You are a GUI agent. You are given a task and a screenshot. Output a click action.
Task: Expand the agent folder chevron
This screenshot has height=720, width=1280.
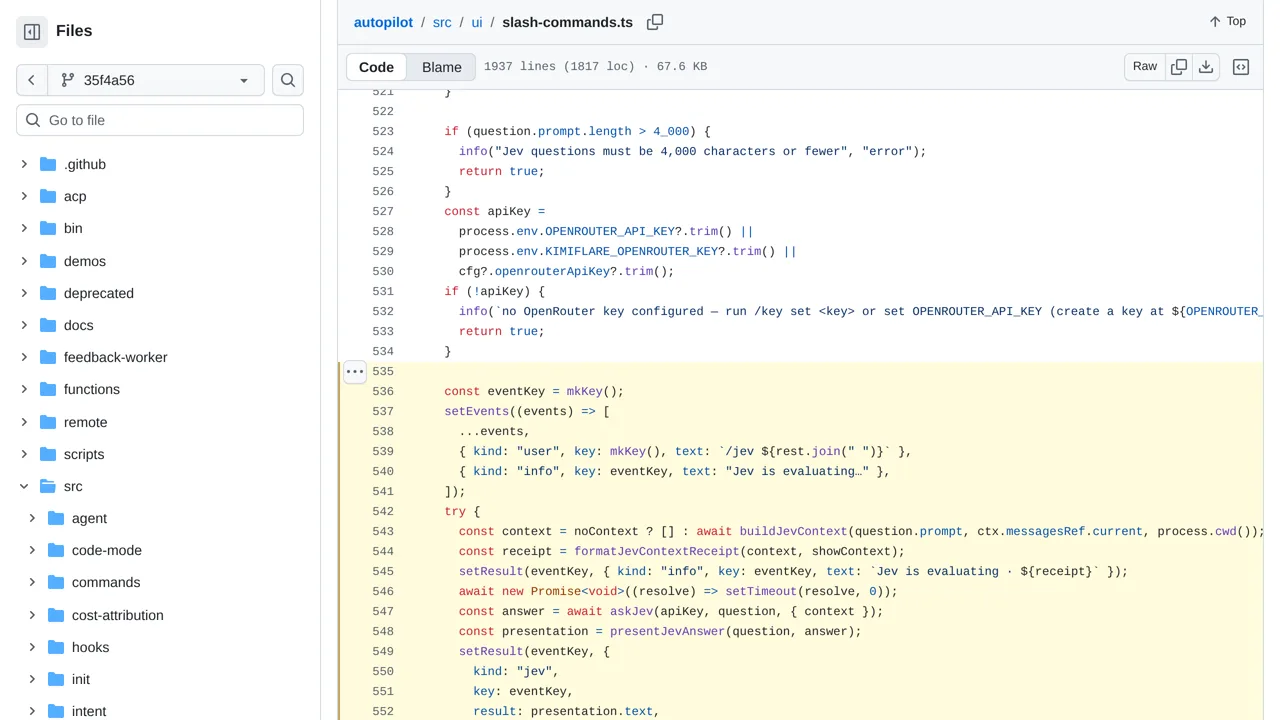click(x=32, y=518)
